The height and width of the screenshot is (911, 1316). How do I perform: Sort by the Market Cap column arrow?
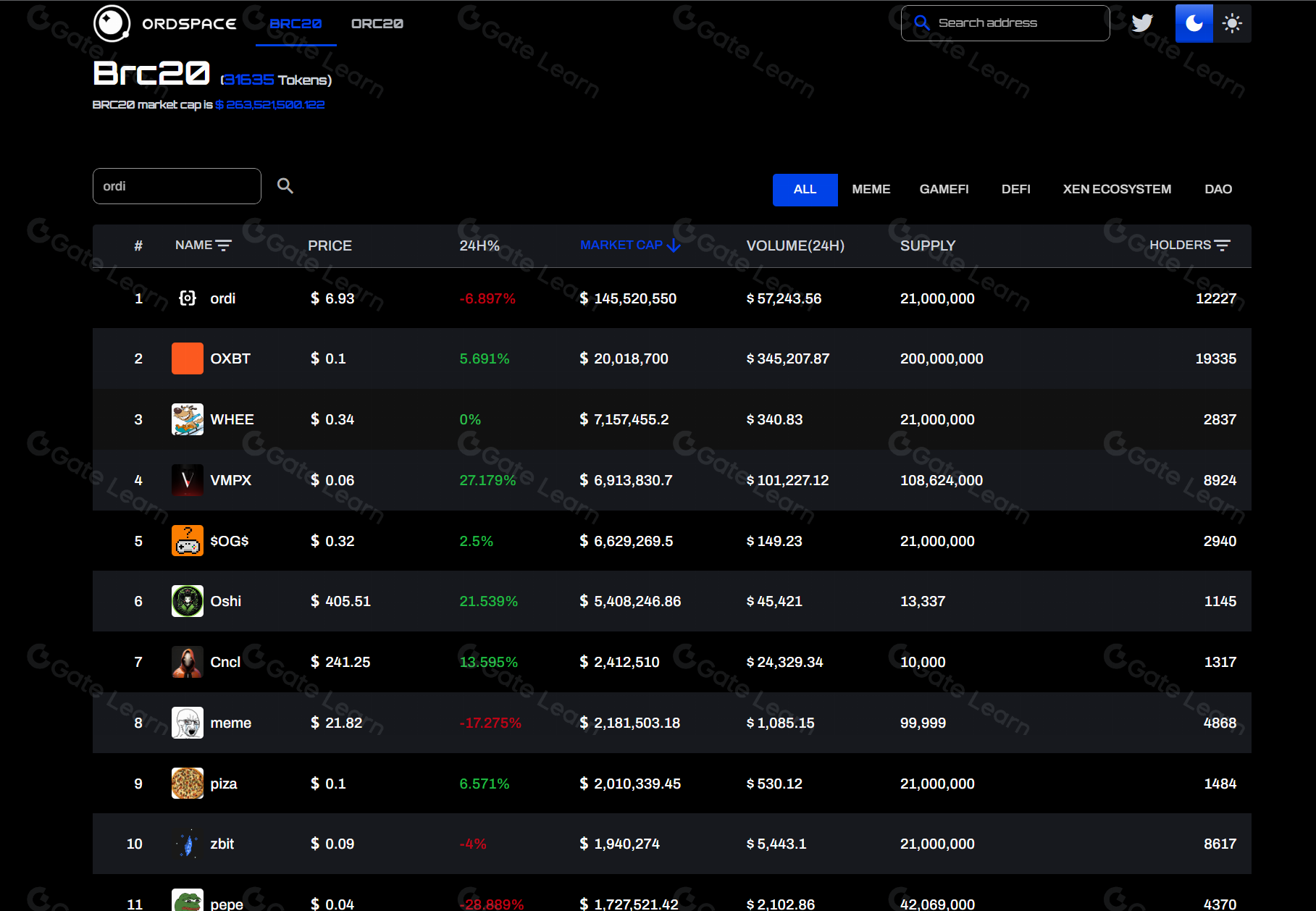tap(674, 245)
